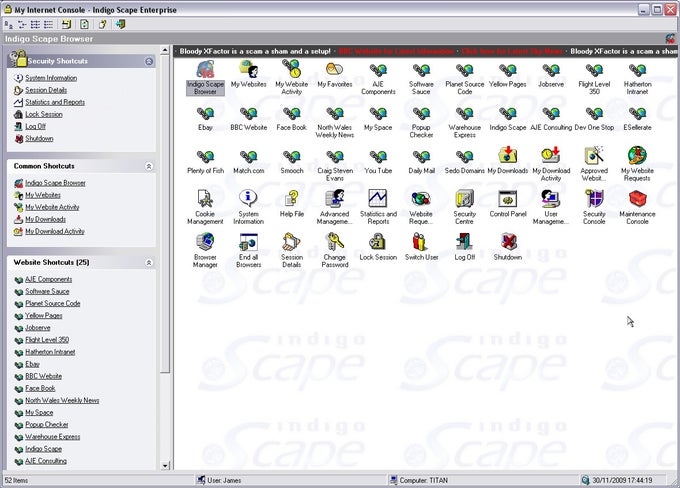Screen dimensions: 680x488
Task: Click the Log Off door icon in main pane
Action: tap(464, 242)
